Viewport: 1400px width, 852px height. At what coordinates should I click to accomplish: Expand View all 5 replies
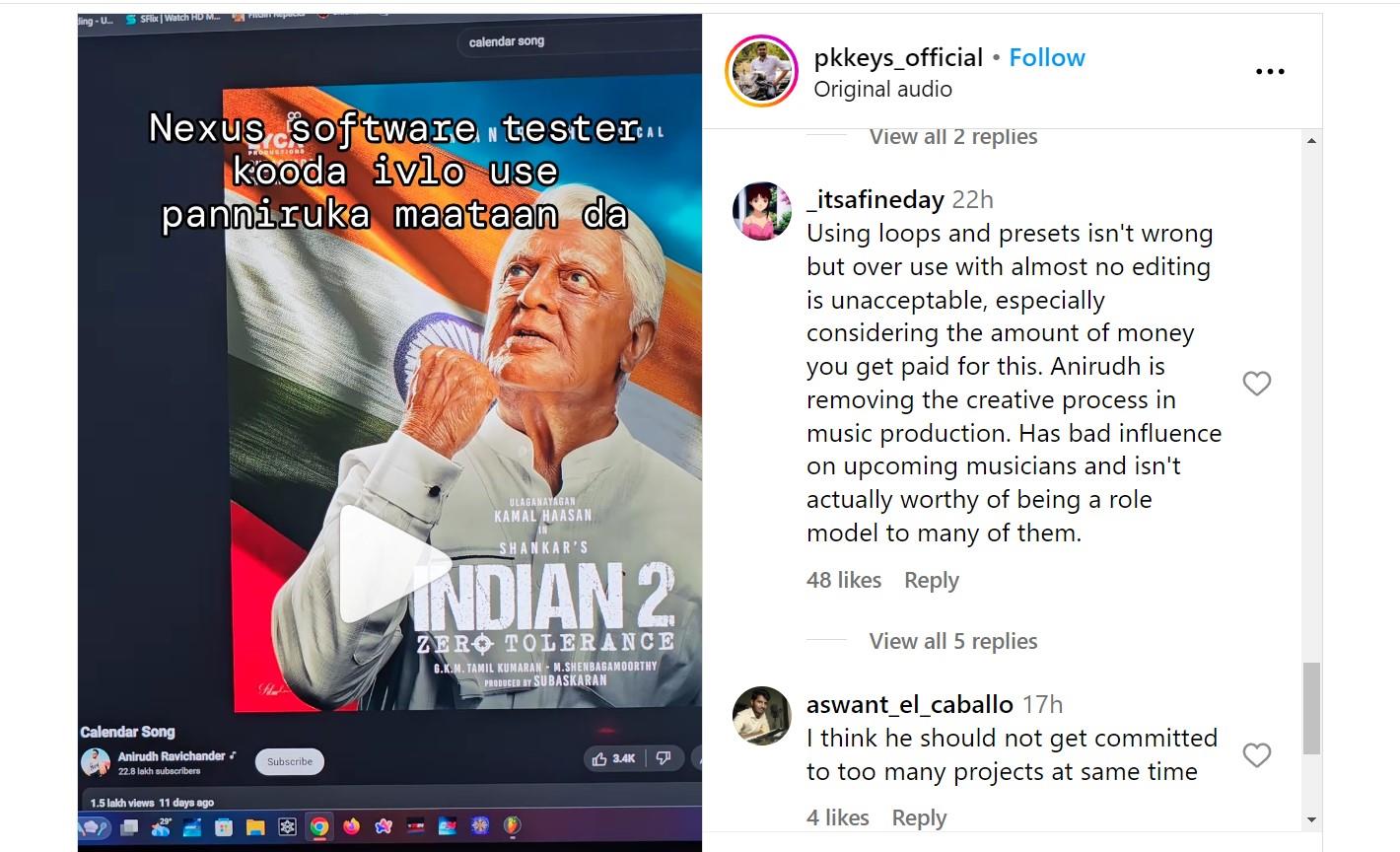pyautogui.click(x=952, y=641)
